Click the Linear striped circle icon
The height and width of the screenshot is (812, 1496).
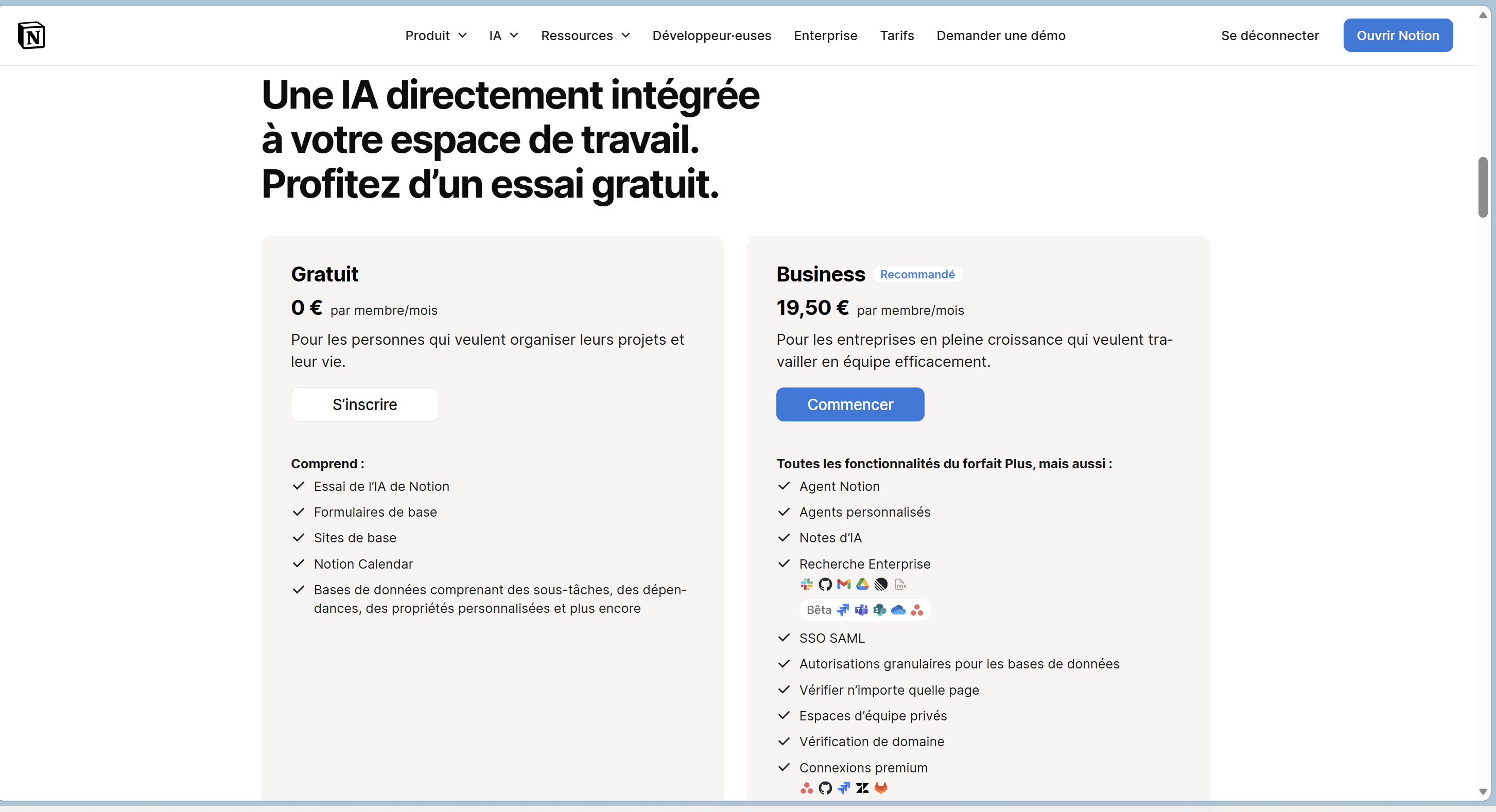pyautogui.click(x=881, y=585)
